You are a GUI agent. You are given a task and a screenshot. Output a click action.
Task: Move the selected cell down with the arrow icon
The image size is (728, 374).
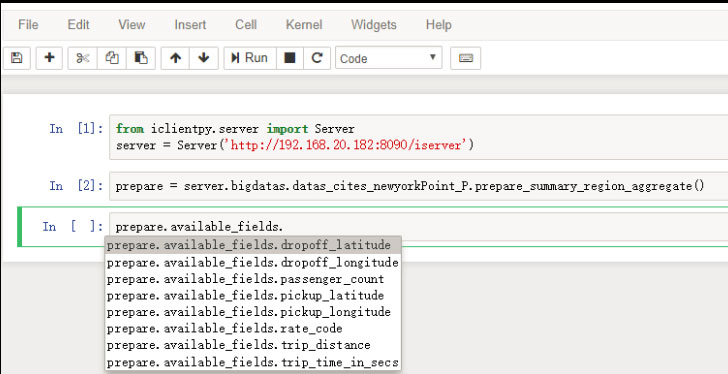(x=204, y=58)
